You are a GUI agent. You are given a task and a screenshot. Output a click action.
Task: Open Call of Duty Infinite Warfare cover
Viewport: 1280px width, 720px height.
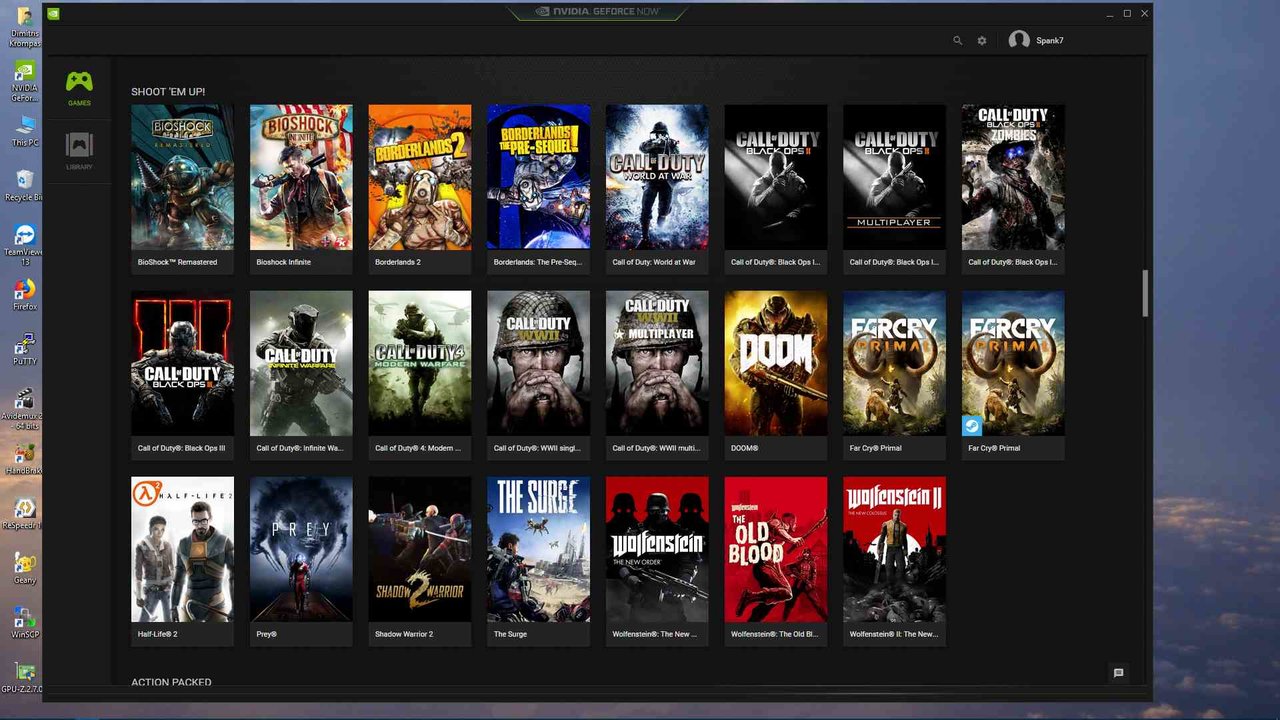pos(301,363)
